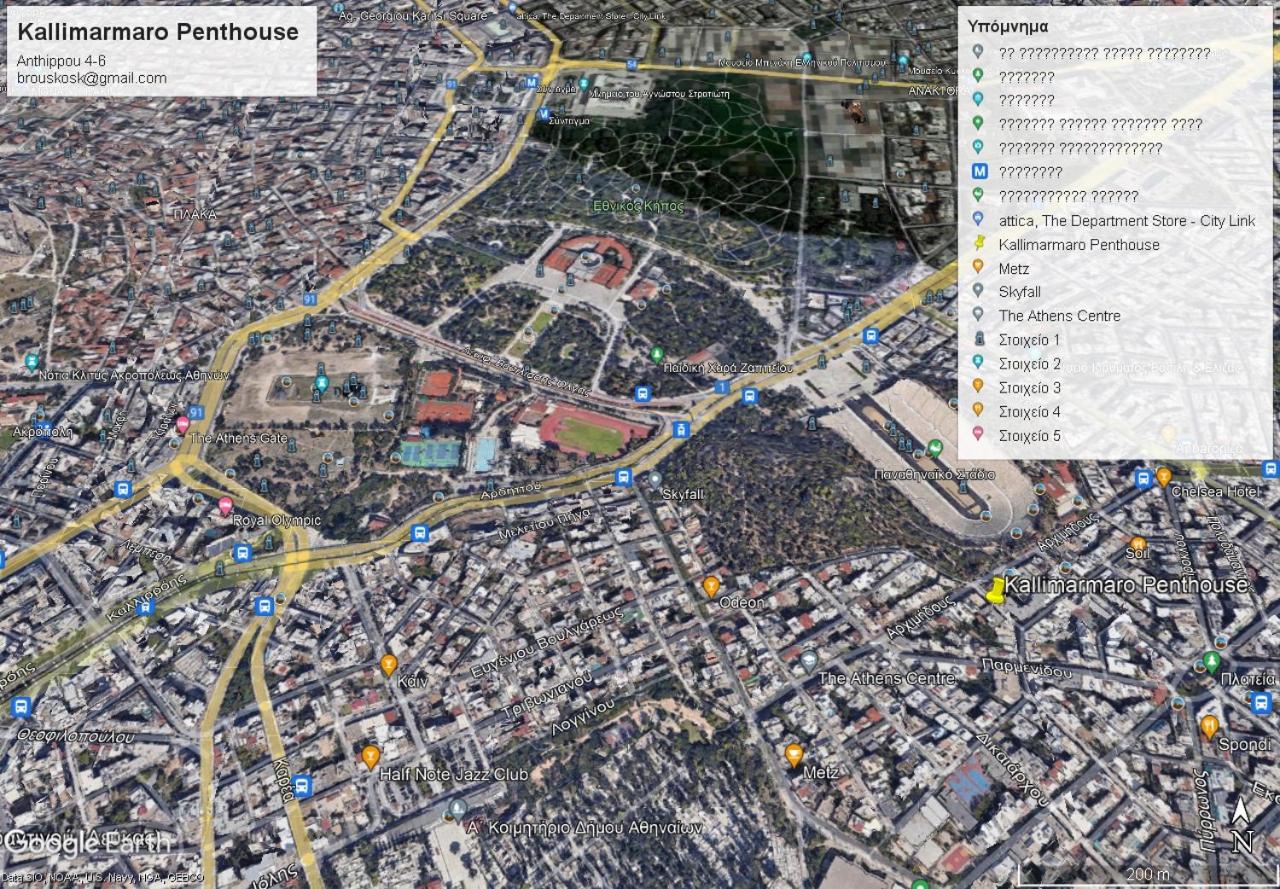Click the Εθνικός Κήπος park label
This screenshot has width=1280, height=889.
click(638, 206)
